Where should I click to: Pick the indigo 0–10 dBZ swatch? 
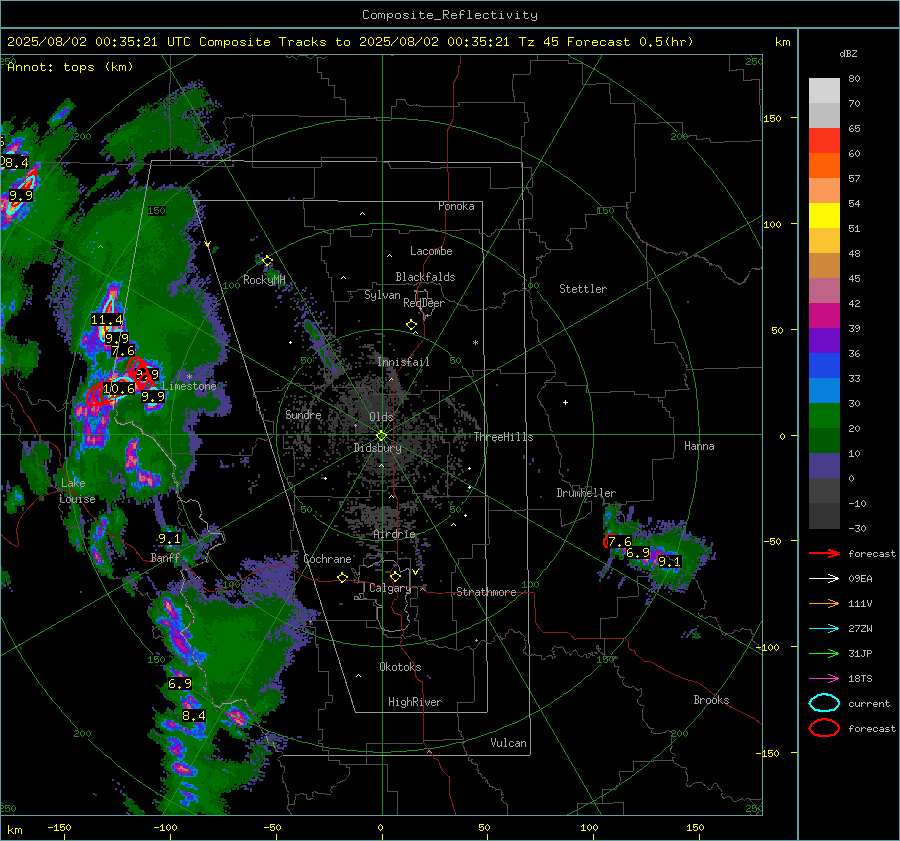pyautogui.click(x=824, y=466)
